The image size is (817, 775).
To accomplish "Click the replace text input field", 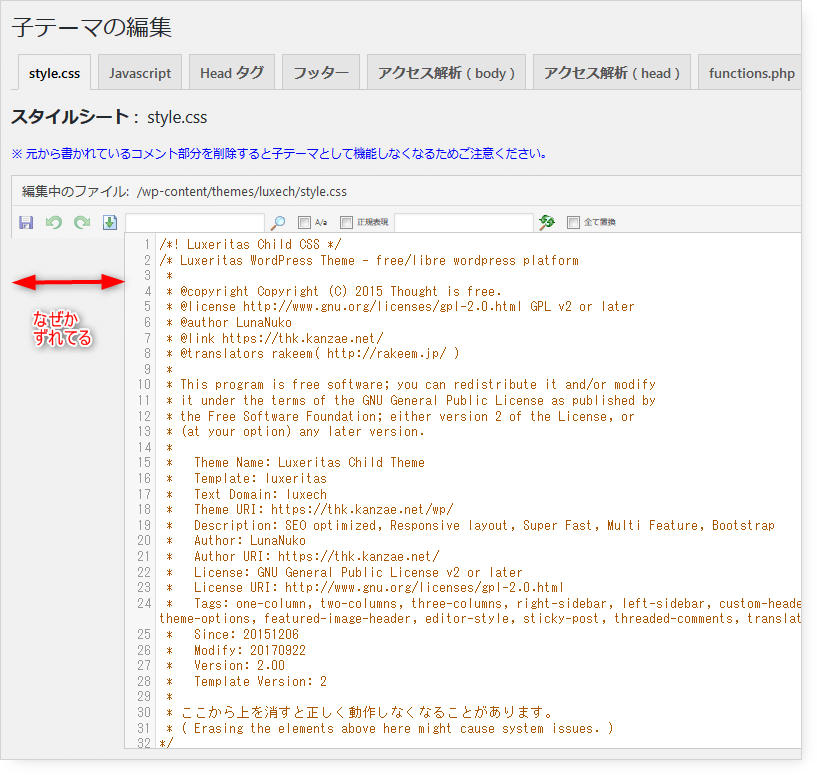I will click(x=463, y=222).
